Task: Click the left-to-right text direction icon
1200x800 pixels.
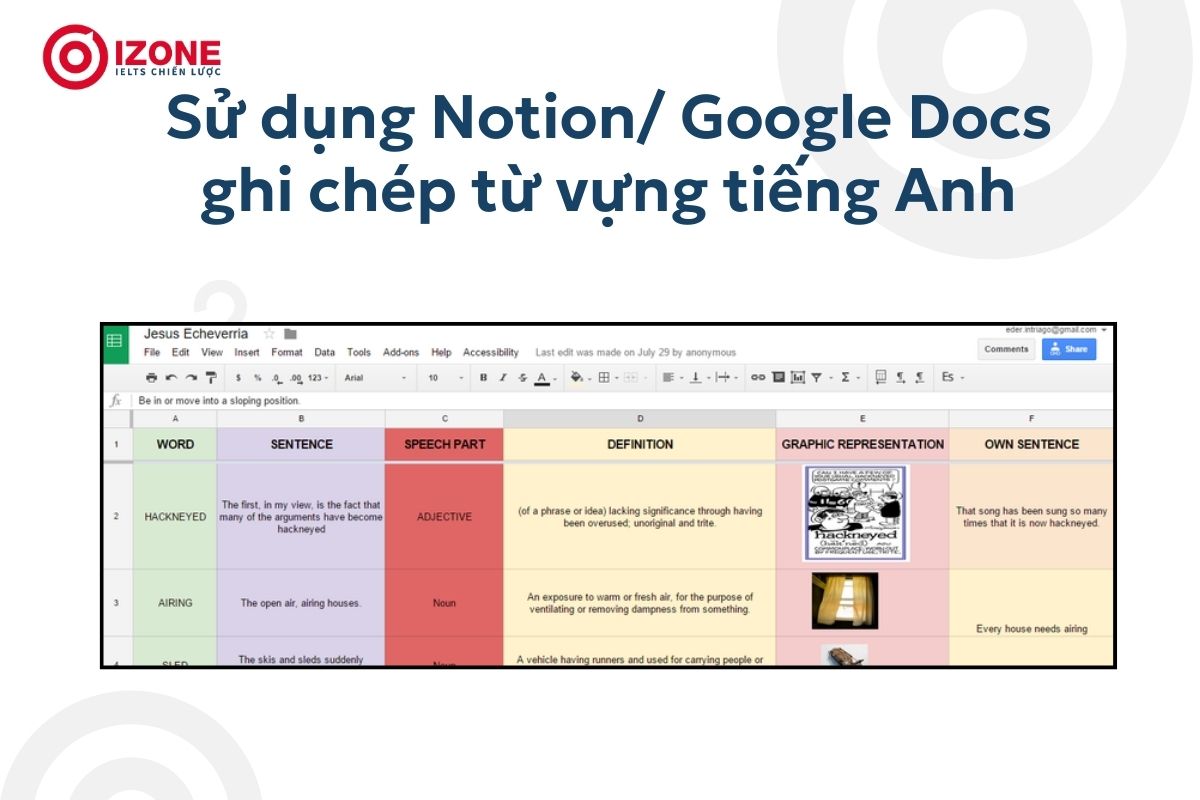Action: click(x=901, y=378)
